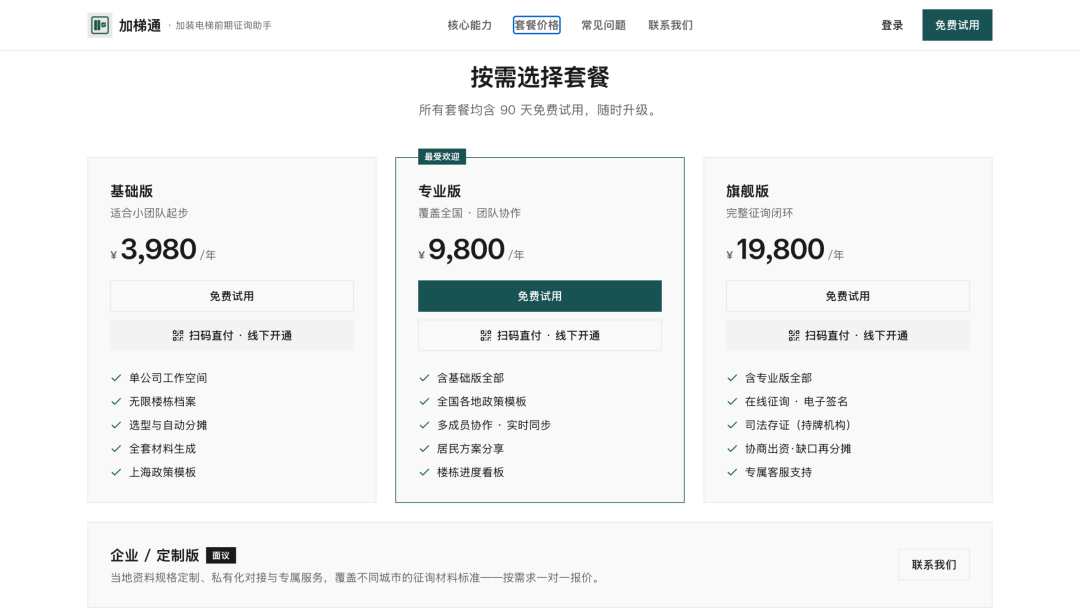
Task: Click checkmark beside 单公司工作空间
Action: [x=116, y=377]
